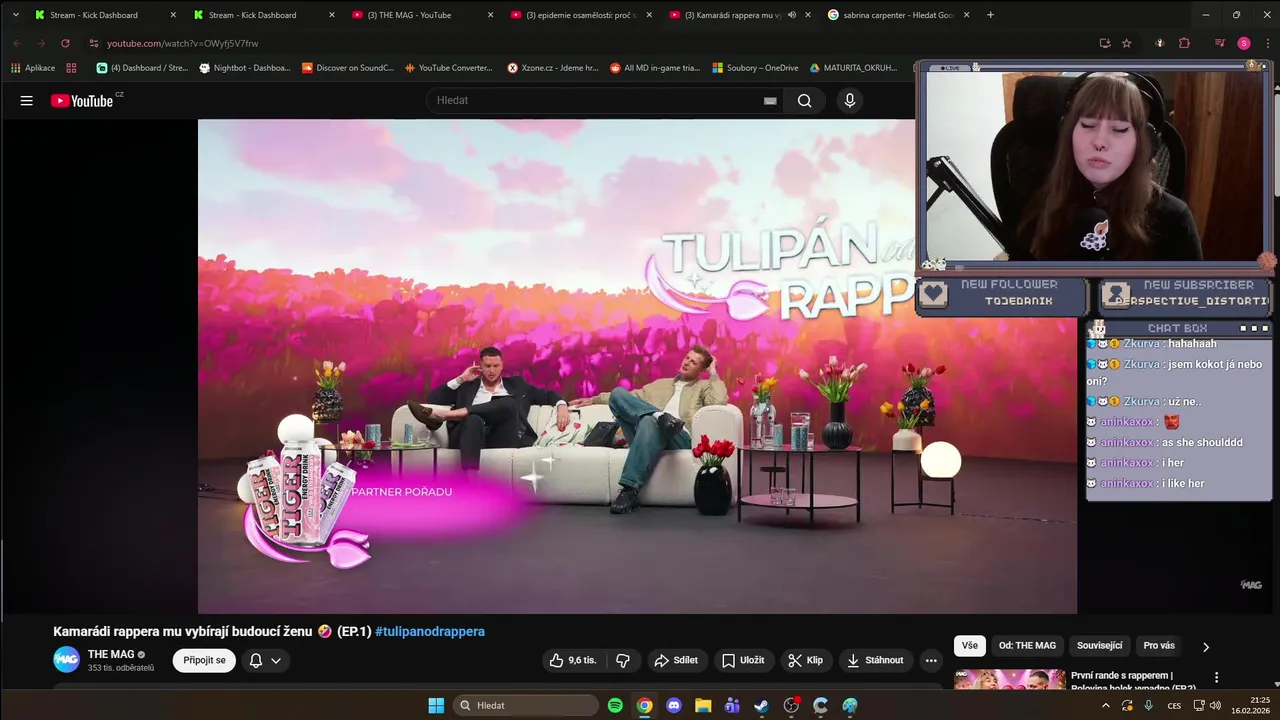Start voice search with the microphone icon
The height and width of the screenshot is (720, 1280).
(850, 100)
